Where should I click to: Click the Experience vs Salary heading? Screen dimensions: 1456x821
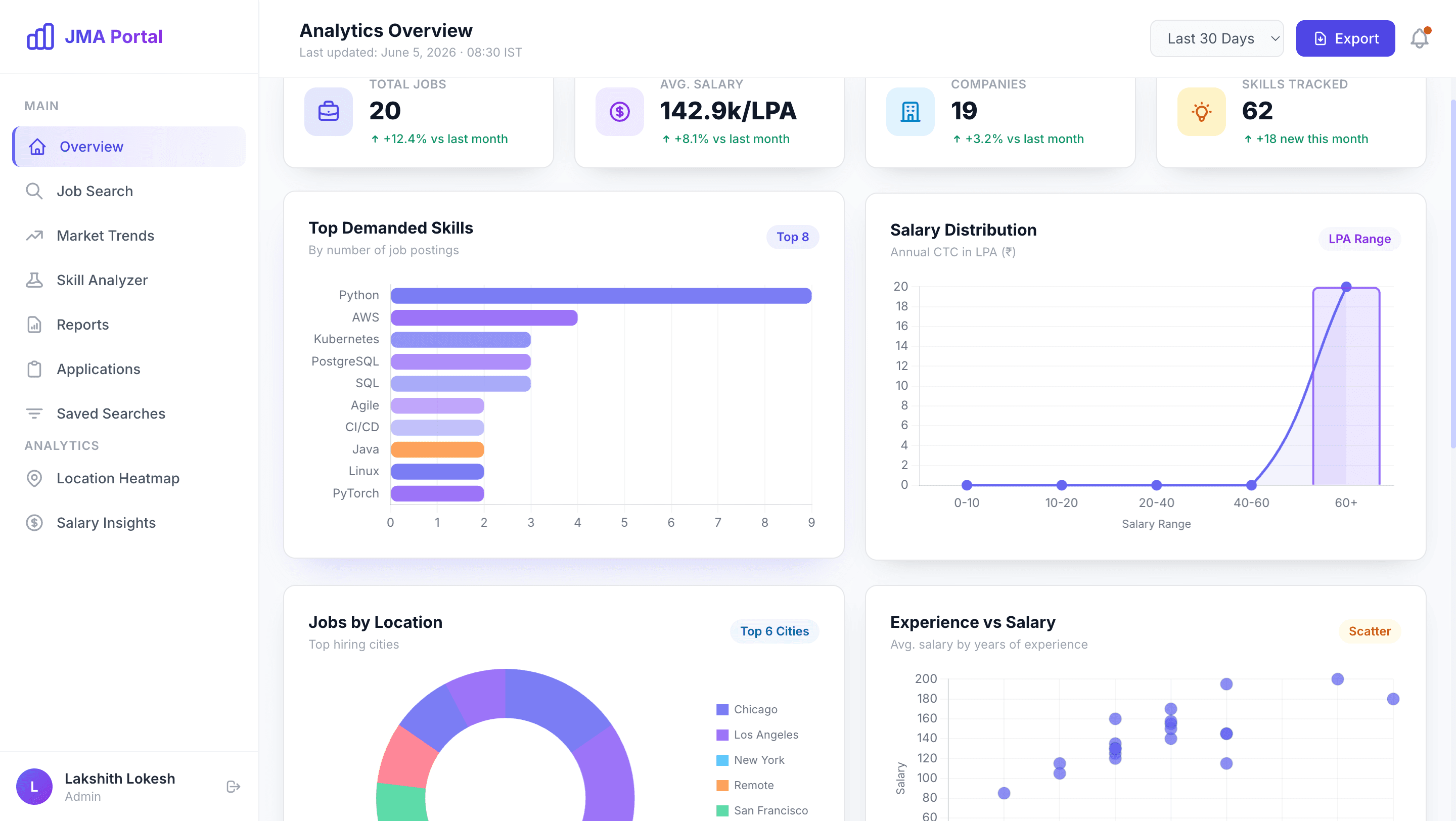click(972, 622)
